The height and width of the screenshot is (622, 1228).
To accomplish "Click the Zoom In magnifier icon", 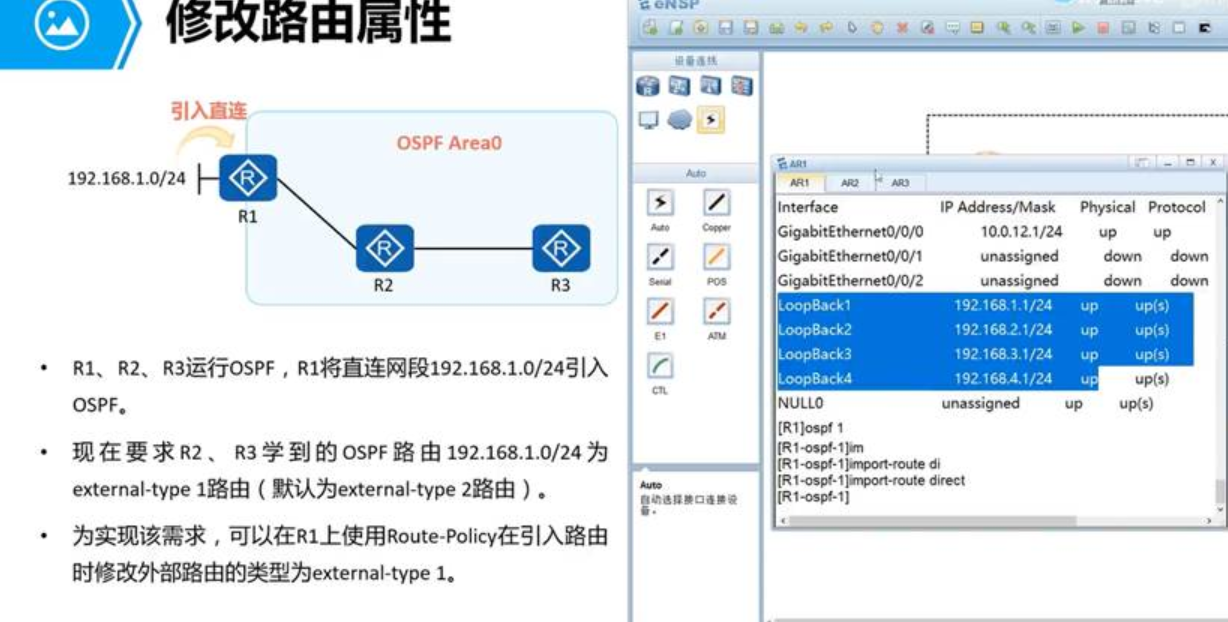I will tap(1003, 28).
